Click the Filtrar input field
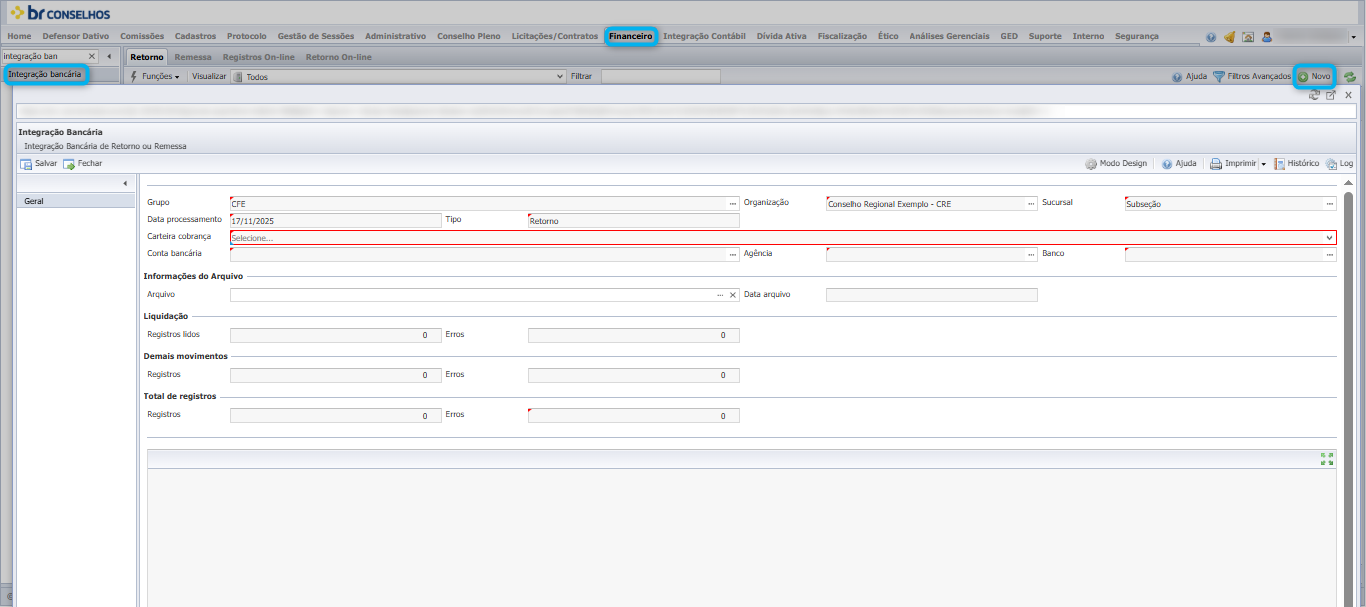 pos(660,76)
